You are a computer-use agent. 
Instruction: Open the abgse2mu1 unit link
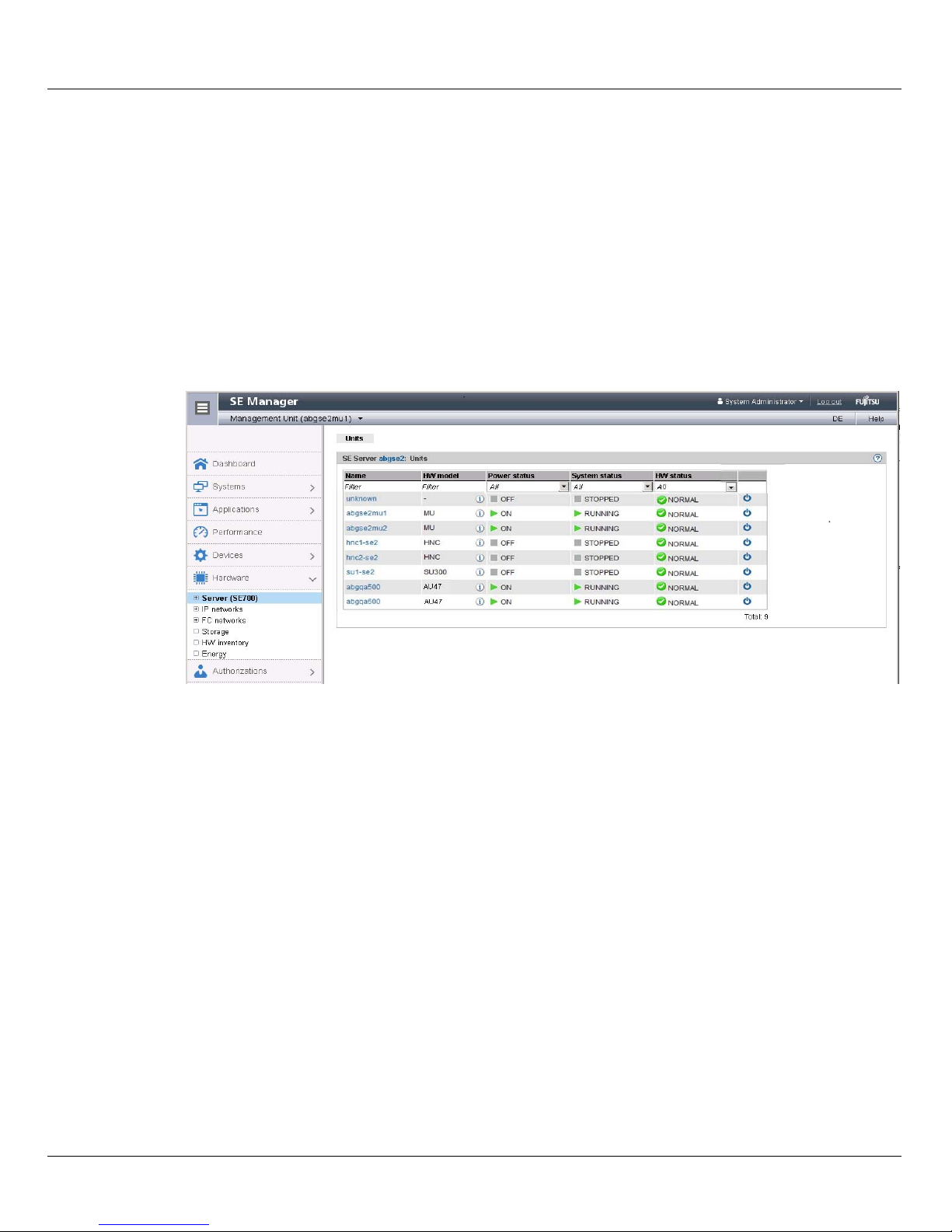pyautogui.click(x=366, y=513)
